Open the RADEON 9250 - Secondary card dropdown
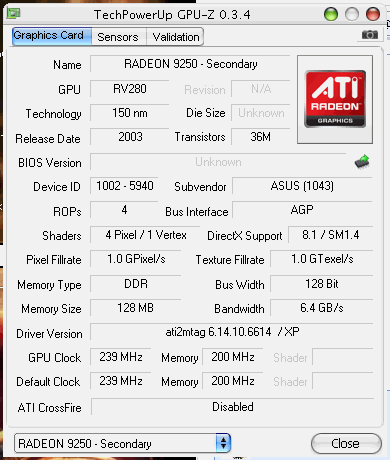 [122, 443]
